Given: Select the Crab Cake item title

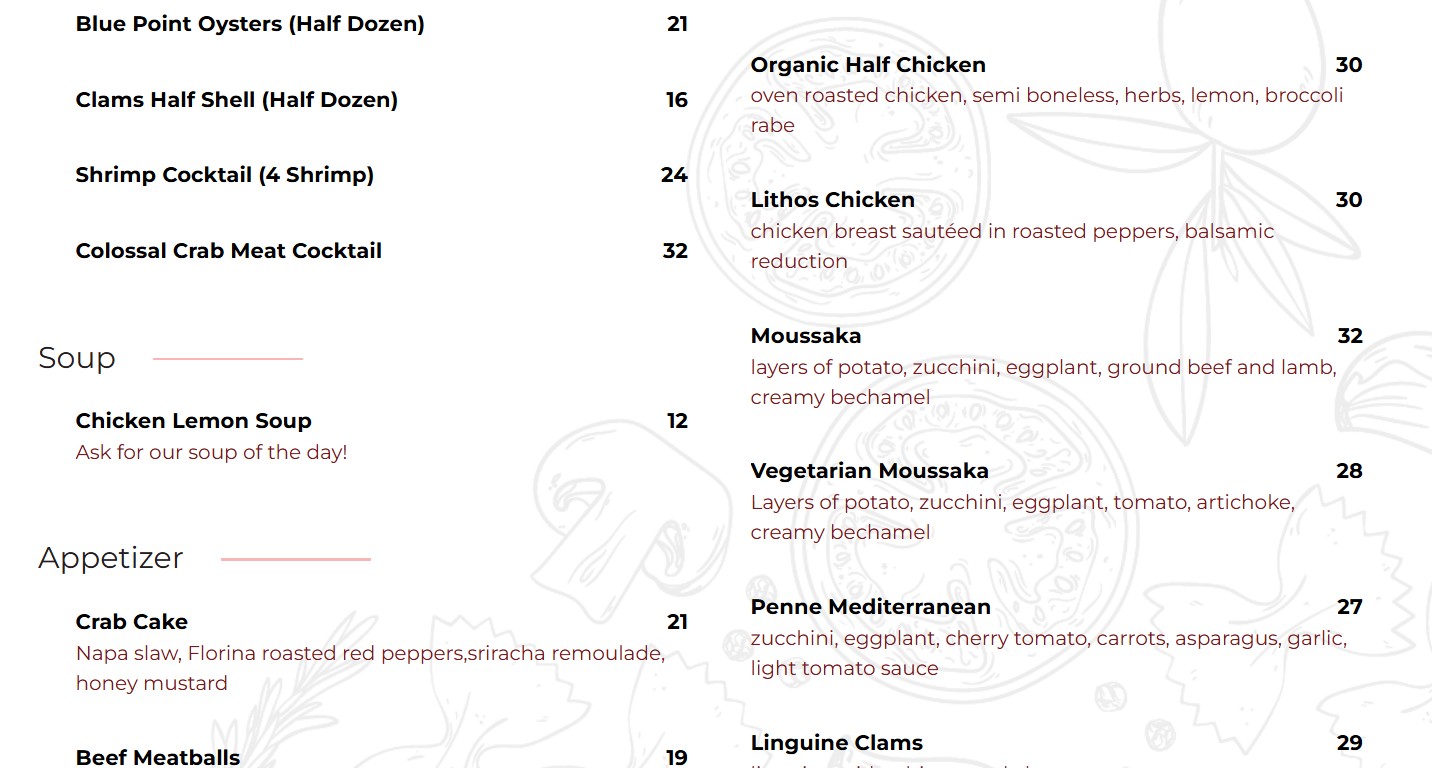Looking at the screenshot, I should tap(132, 622).
